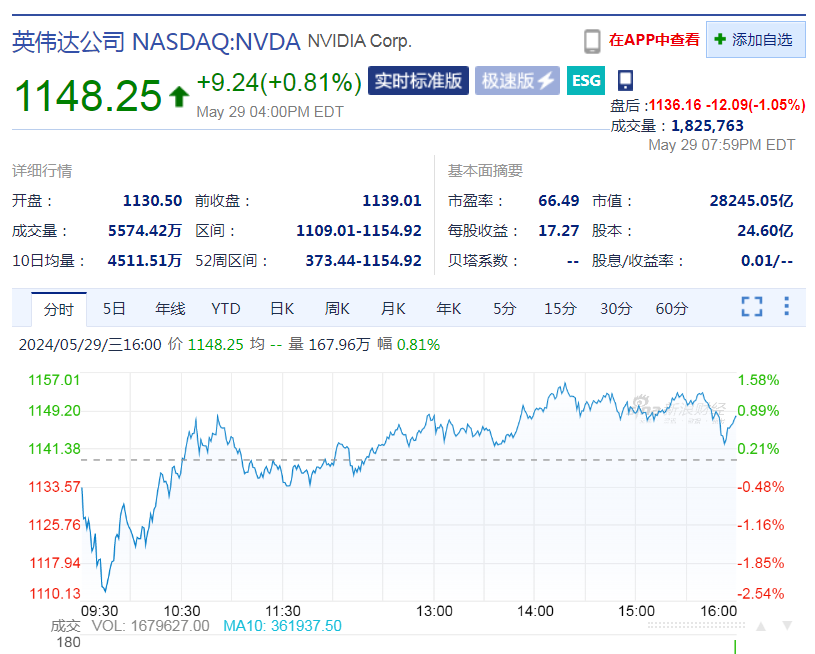
Task: Click the fullscreen chart expand icon
Action: click(751, 308)
